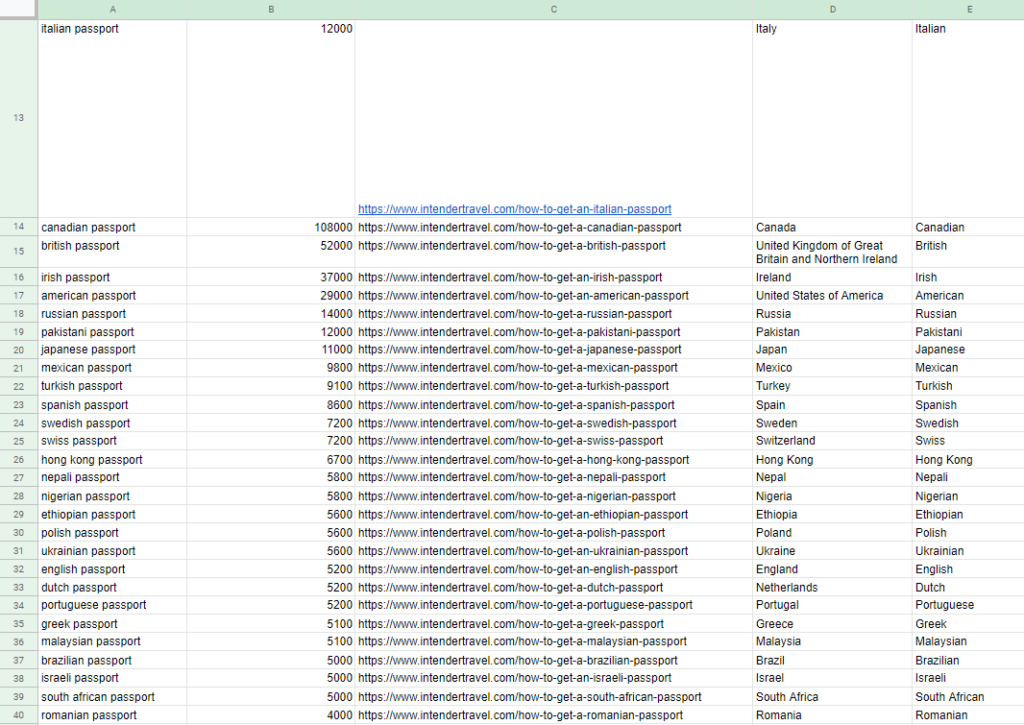Select column A header
The image size is (1024, 725).
coord(112,9)
